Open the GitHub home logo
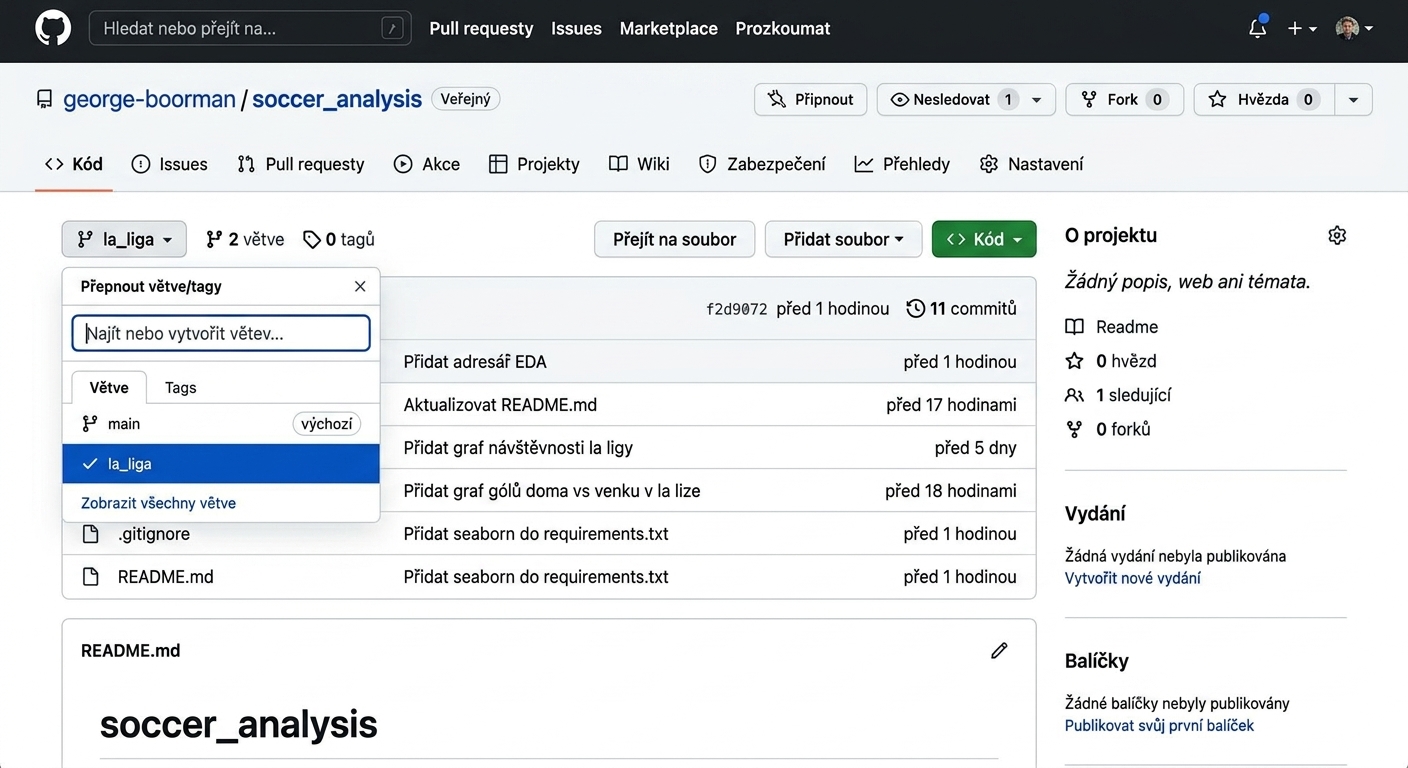Image resolution: width=1408 pixels, height=768 pixels. (53, 28)
